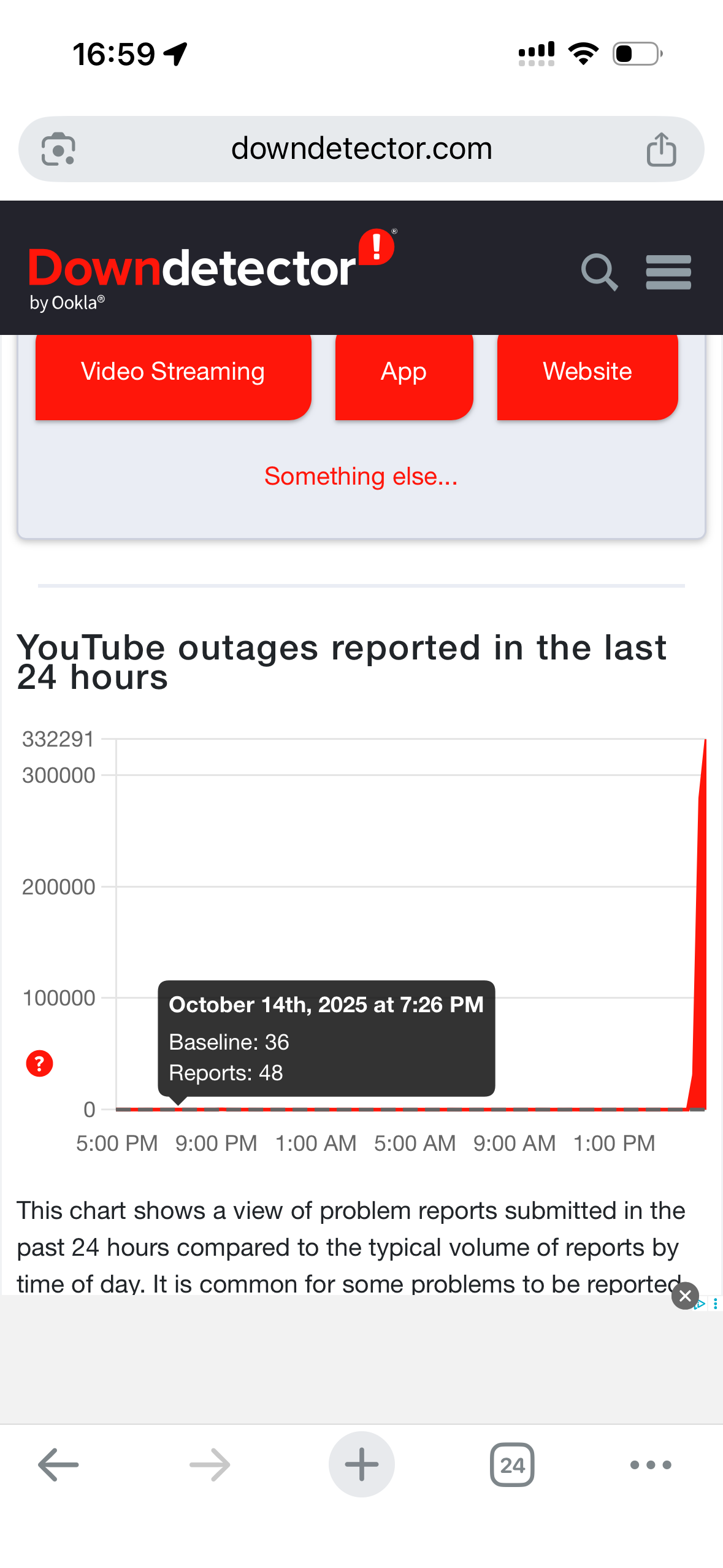
Task: Report a Website problem
Action: coord(587,372)
